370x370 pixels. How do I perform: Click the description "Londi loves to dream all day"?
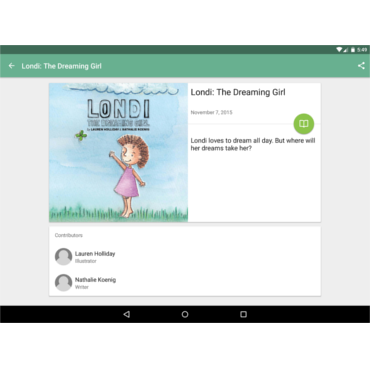(x=232, y=140)
